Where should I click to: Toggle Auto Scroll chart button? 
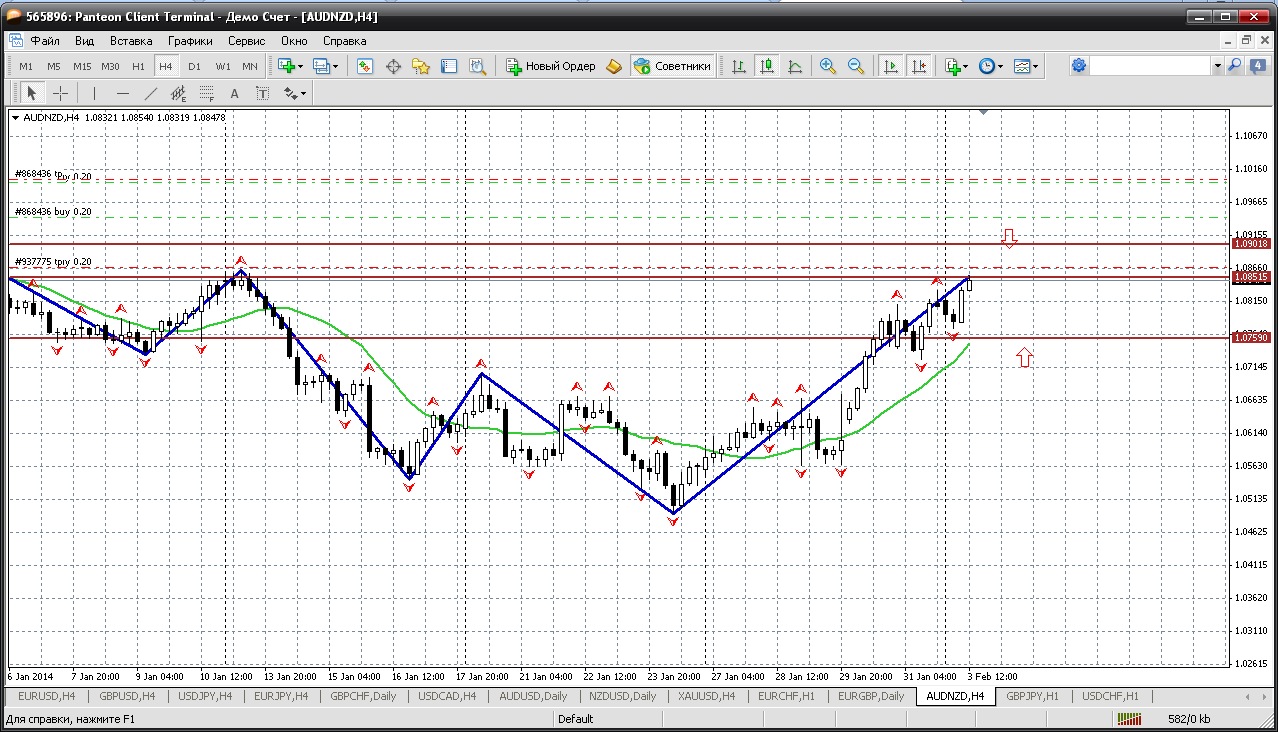coord(889,66)
